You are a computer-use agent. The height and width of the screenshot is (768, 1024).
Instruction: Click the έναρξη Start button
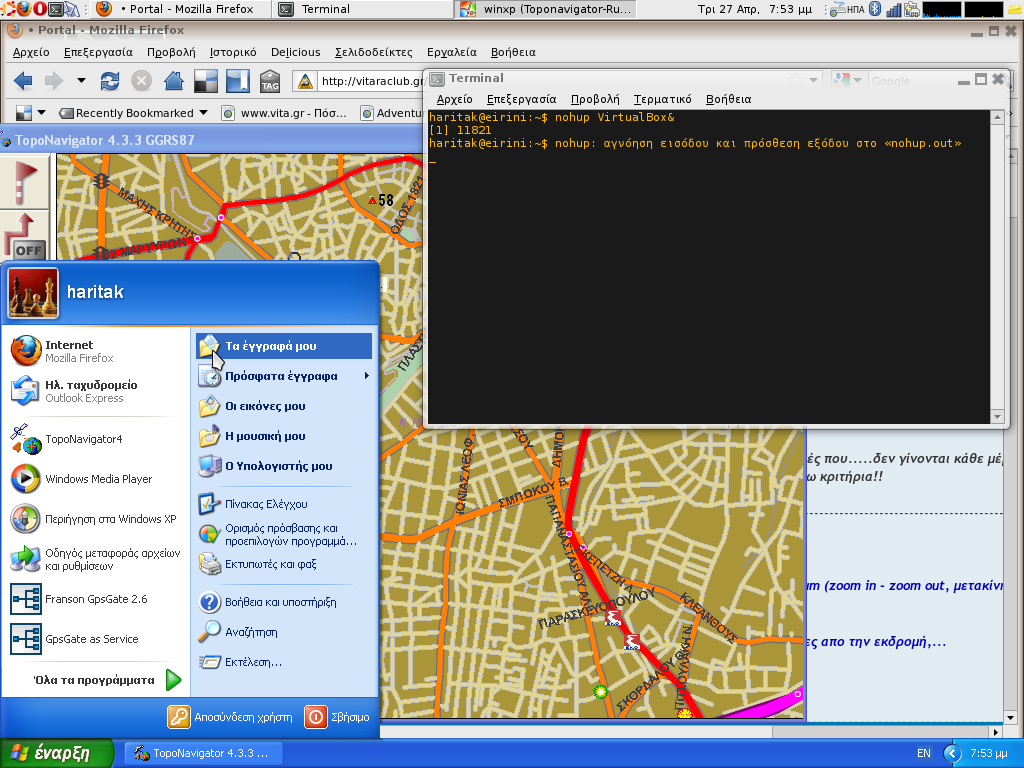(57, 753)
